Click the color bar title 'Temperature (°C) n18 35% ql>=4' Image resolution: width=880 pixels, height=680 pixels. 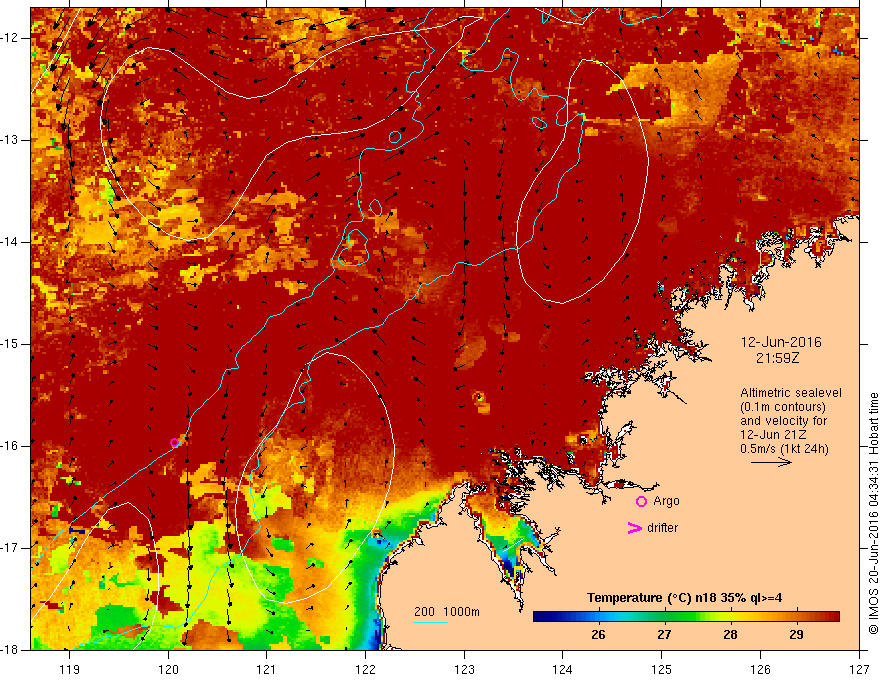pos(684,598)
